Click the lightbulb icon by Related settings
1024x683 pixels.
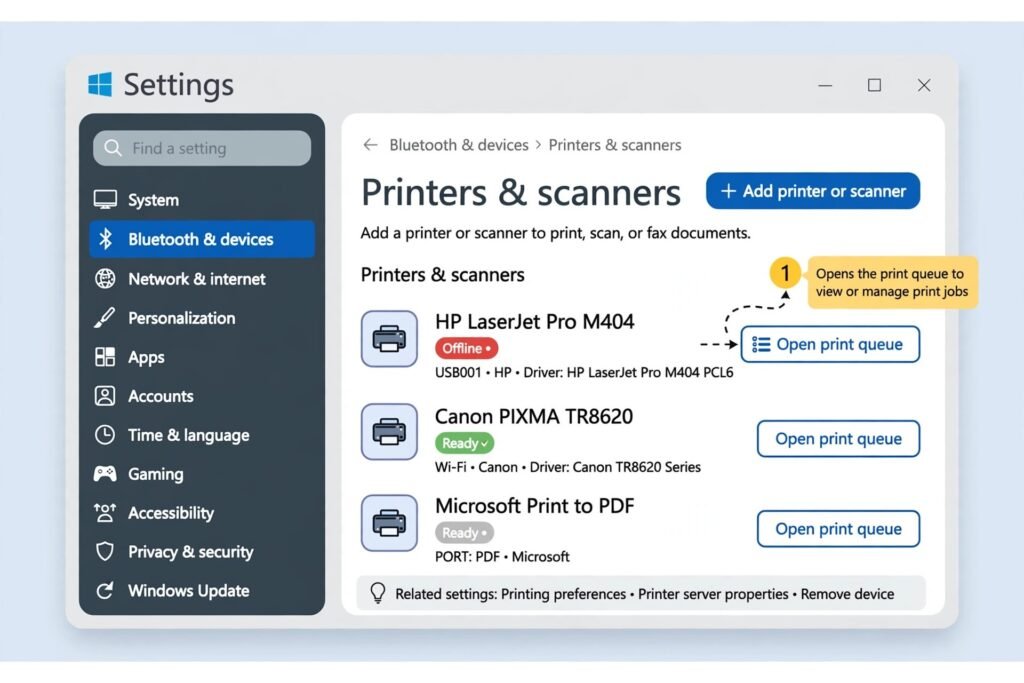click(377, 593)
